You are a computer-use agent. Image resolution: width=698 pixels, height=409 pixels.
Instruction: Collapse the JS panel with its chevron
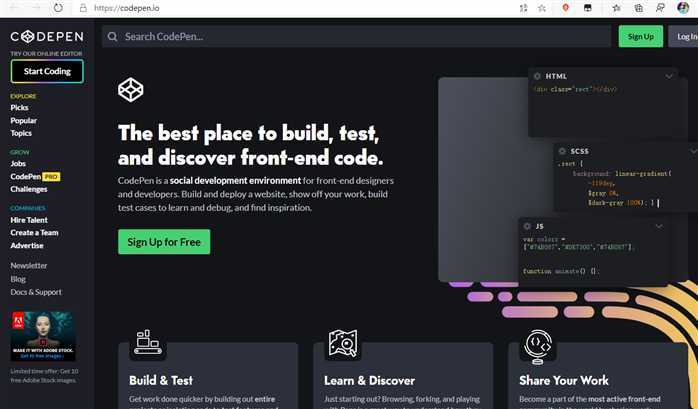pyautogui.click(x=659, y=227)
